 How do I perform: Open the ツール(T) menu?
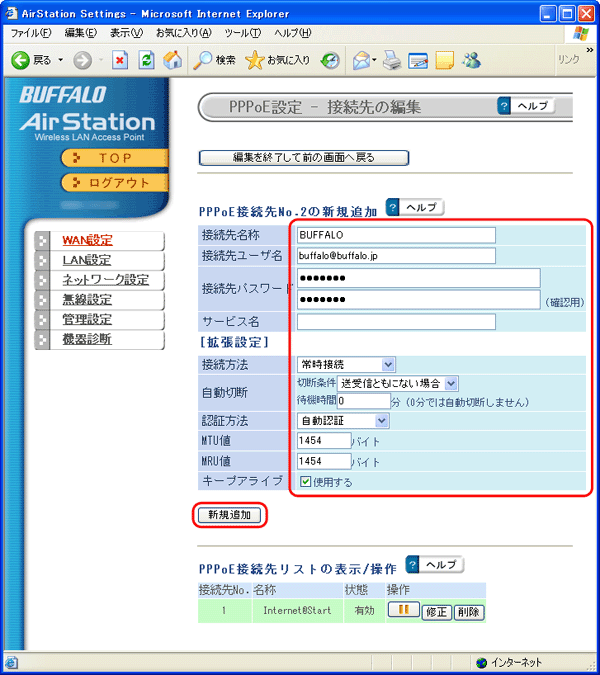[243, 33]
